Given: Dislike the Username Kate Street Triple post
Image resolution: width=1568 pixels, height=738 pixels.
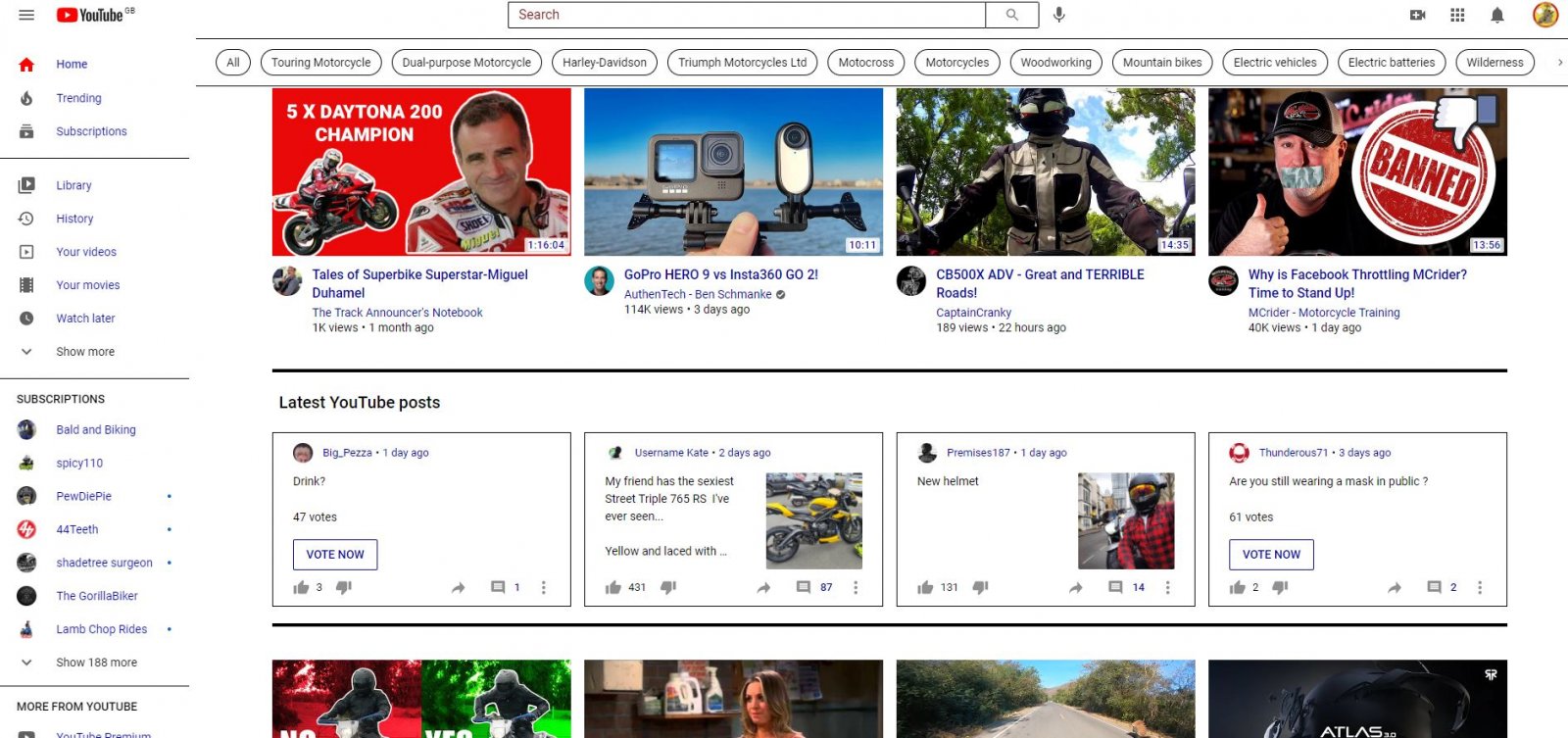Looking at the screenshot, I should tap(668, 587).
